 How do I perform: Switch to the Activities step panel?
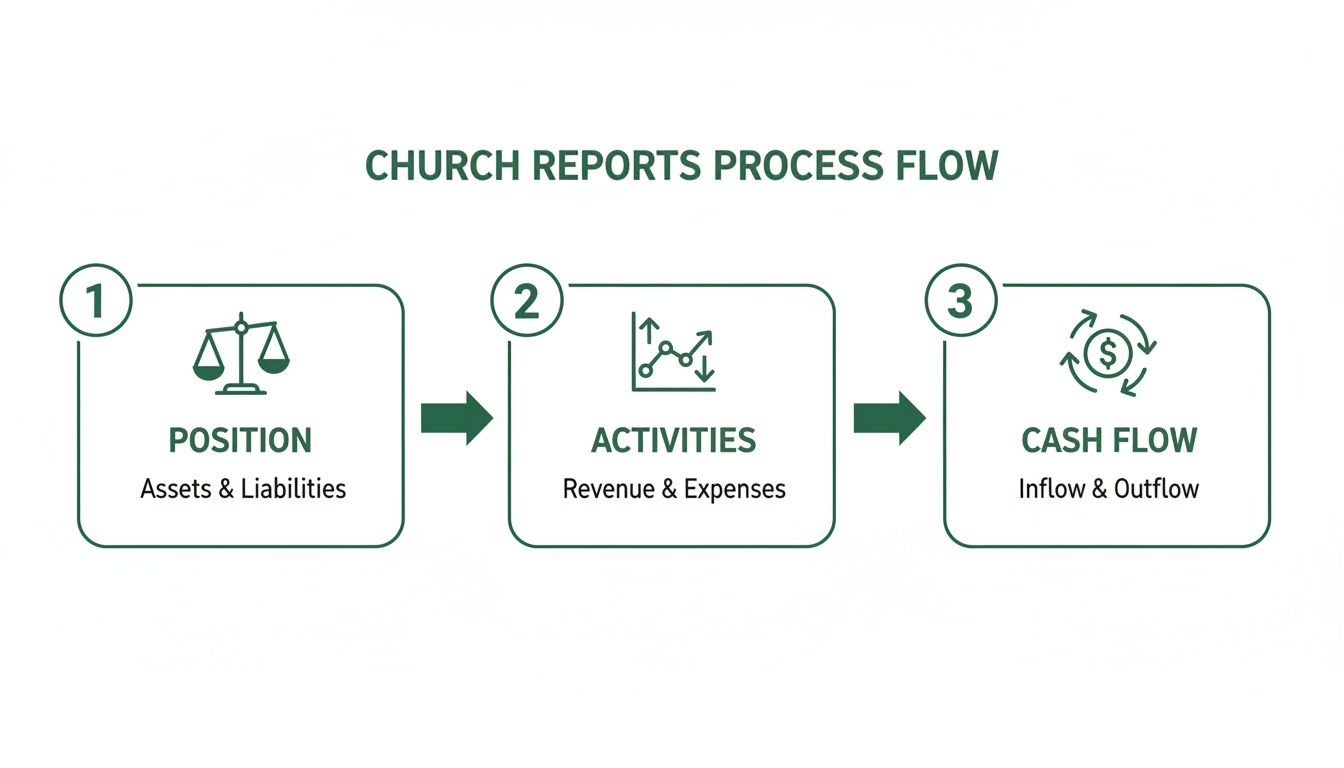[672, 414]
